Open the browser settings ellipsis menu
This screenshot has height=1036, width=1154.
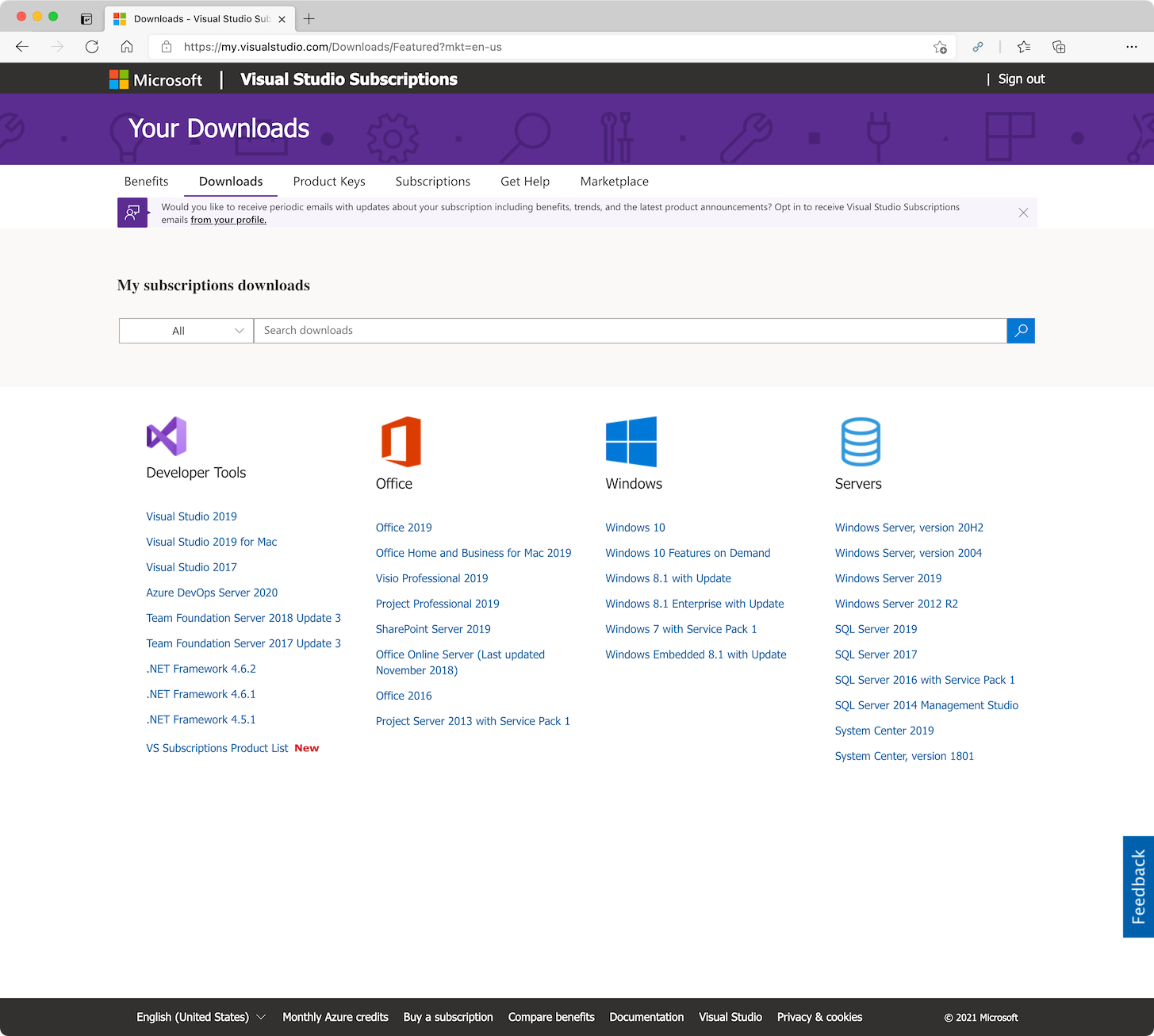1132,47
